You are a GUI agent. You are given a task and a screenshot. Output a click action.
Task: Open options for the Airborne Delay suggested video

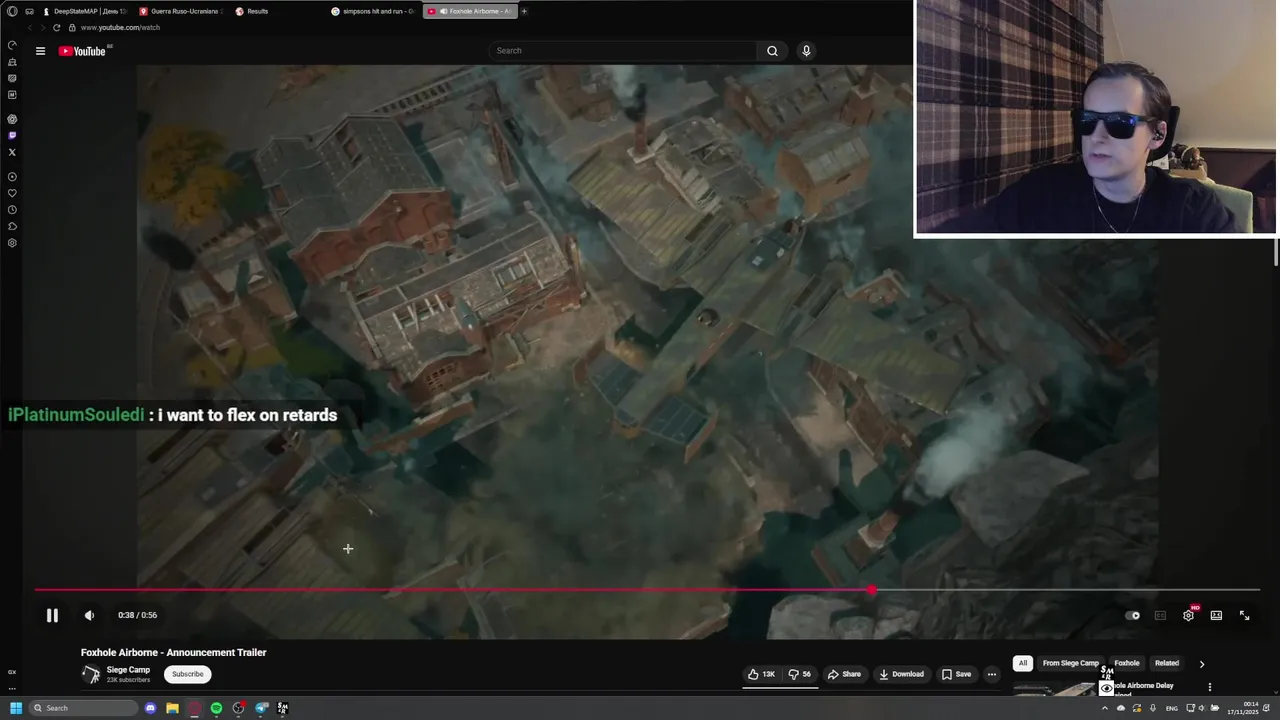1209,687
